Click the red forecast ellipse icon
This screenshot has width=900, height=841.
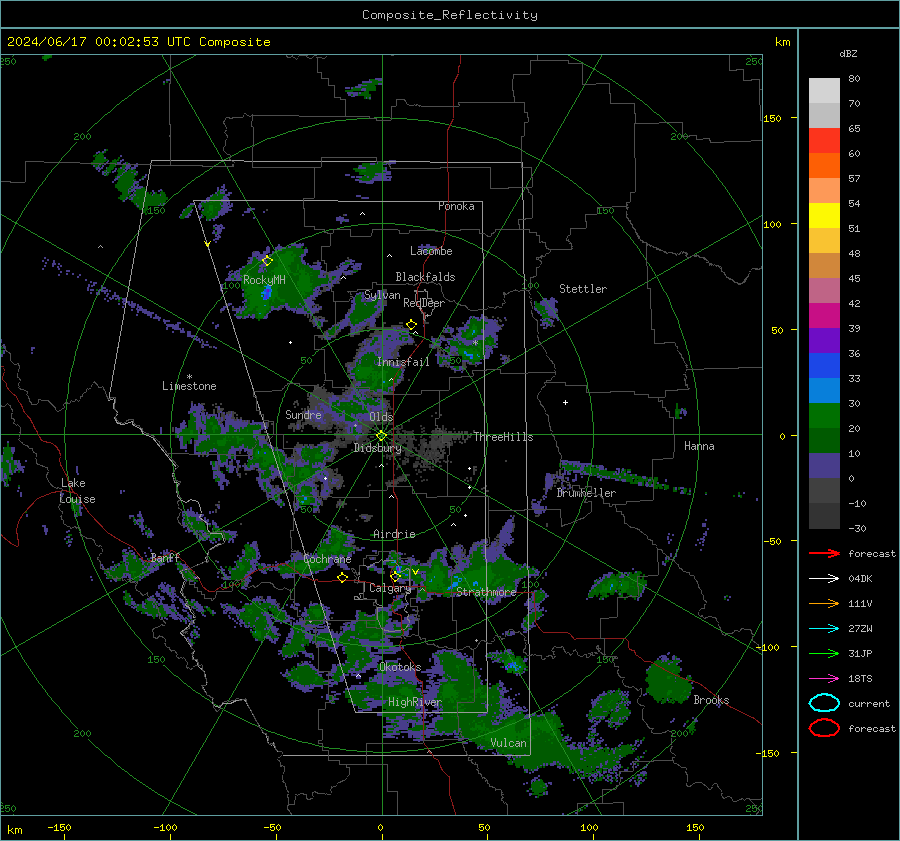click(824, 728)
